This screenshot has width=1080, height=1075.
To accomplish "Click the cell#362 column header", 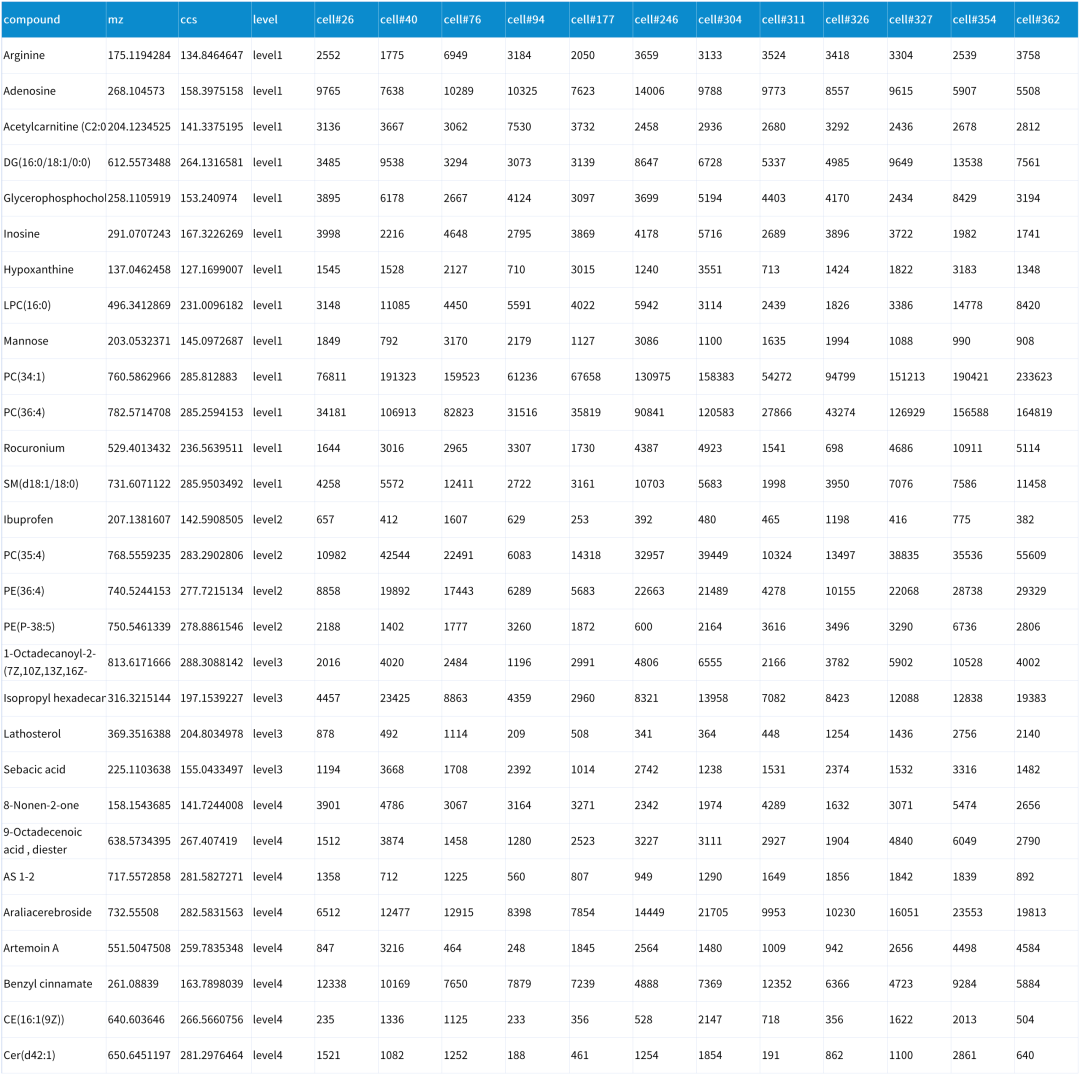I will pyautogui.click(x=1046, y=19).
